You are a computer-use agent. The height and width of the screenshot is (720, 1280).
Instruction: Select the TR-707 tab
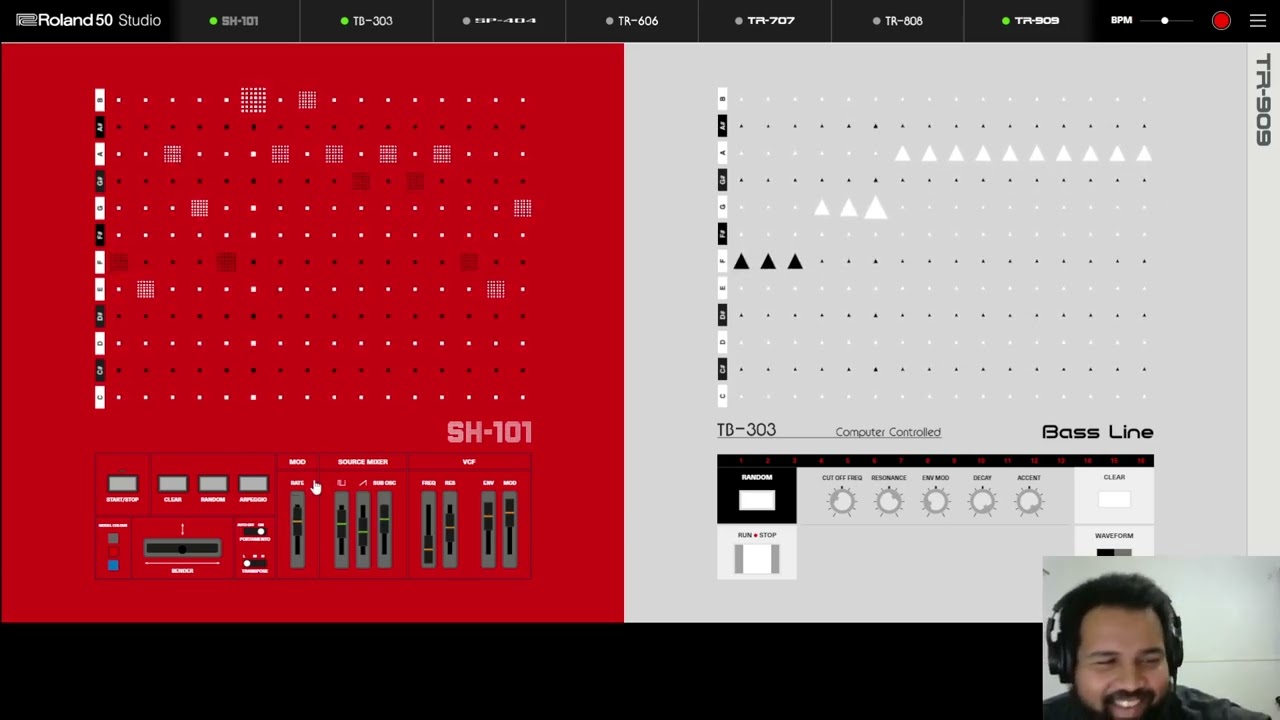764,20
